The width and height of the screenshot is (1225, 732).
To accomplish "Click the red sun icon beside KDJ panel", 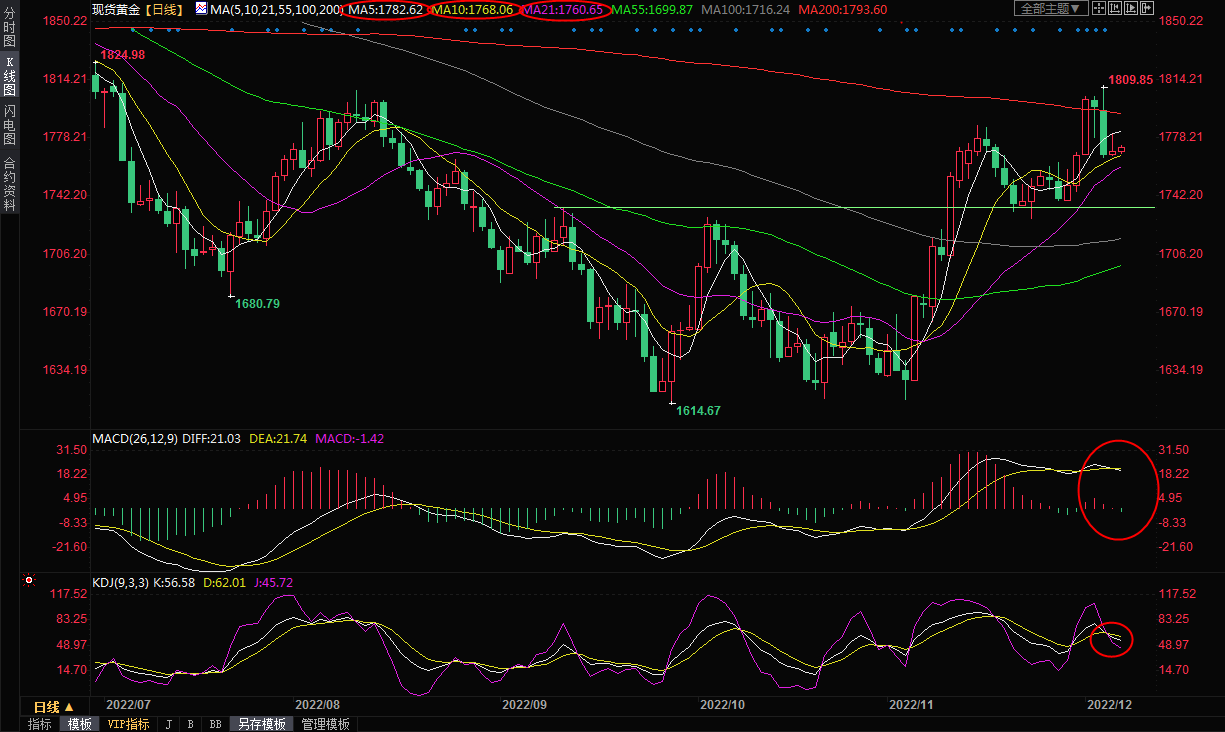I will click(30, 580).
